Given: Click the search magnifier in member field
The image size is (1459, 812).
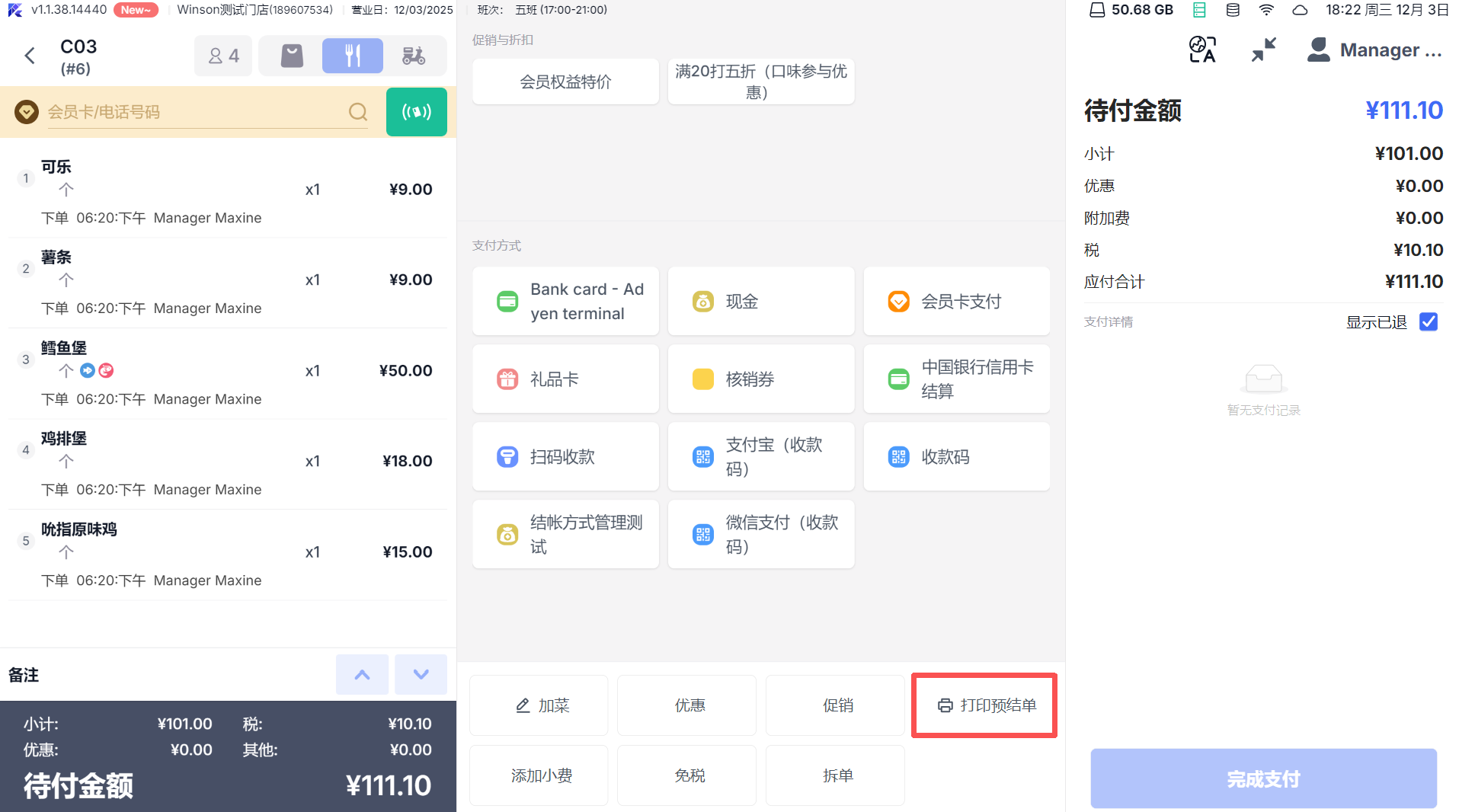Looking at the screenshot, I should pos(357,112).
